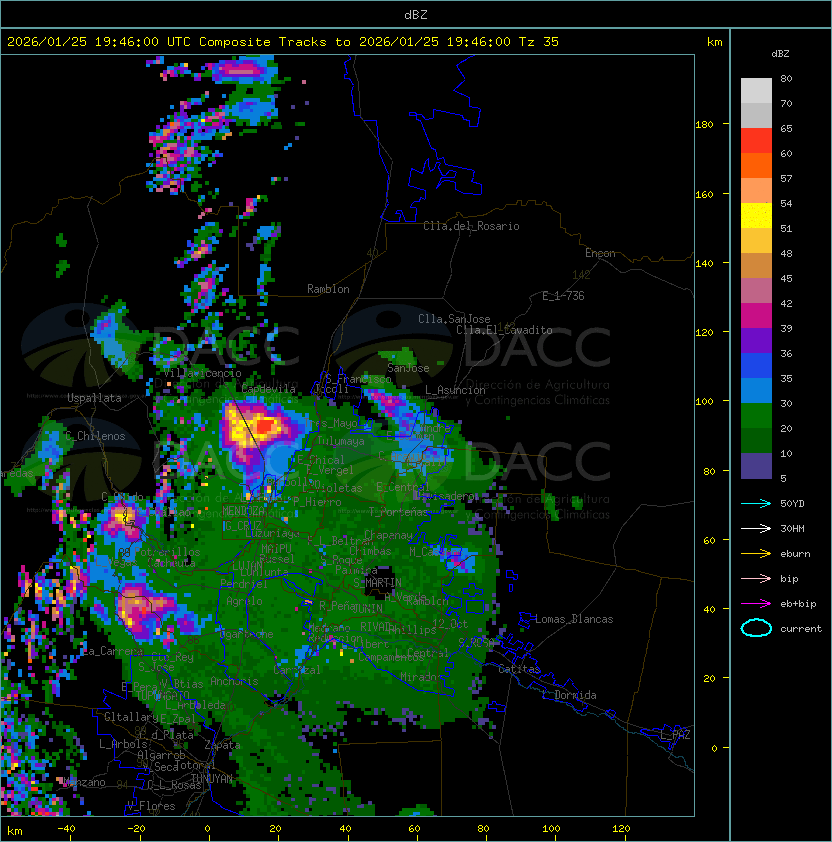Click the 'Tz 35' value in header

[x=539, y=42]
